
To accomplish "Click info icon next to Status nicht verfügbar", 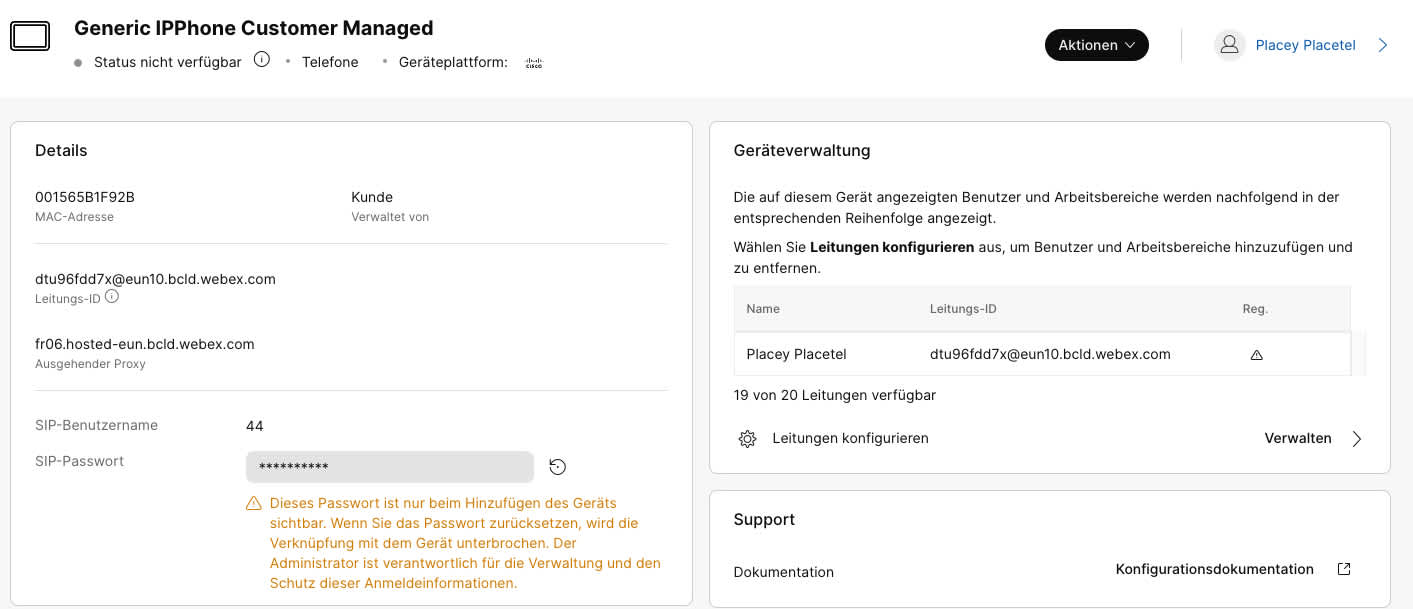I will click(x=262, y=60).
